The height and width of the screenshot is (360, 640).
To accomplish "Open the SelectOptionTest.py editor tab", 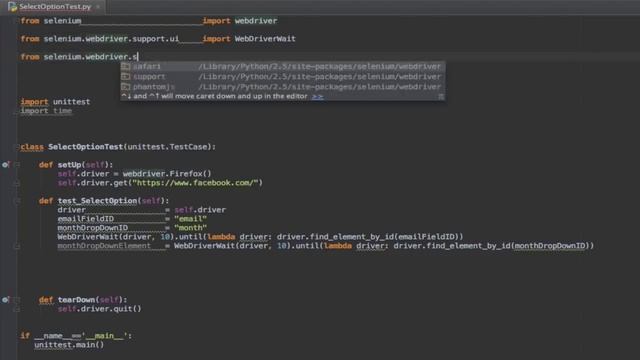I will tap(54, 7).
